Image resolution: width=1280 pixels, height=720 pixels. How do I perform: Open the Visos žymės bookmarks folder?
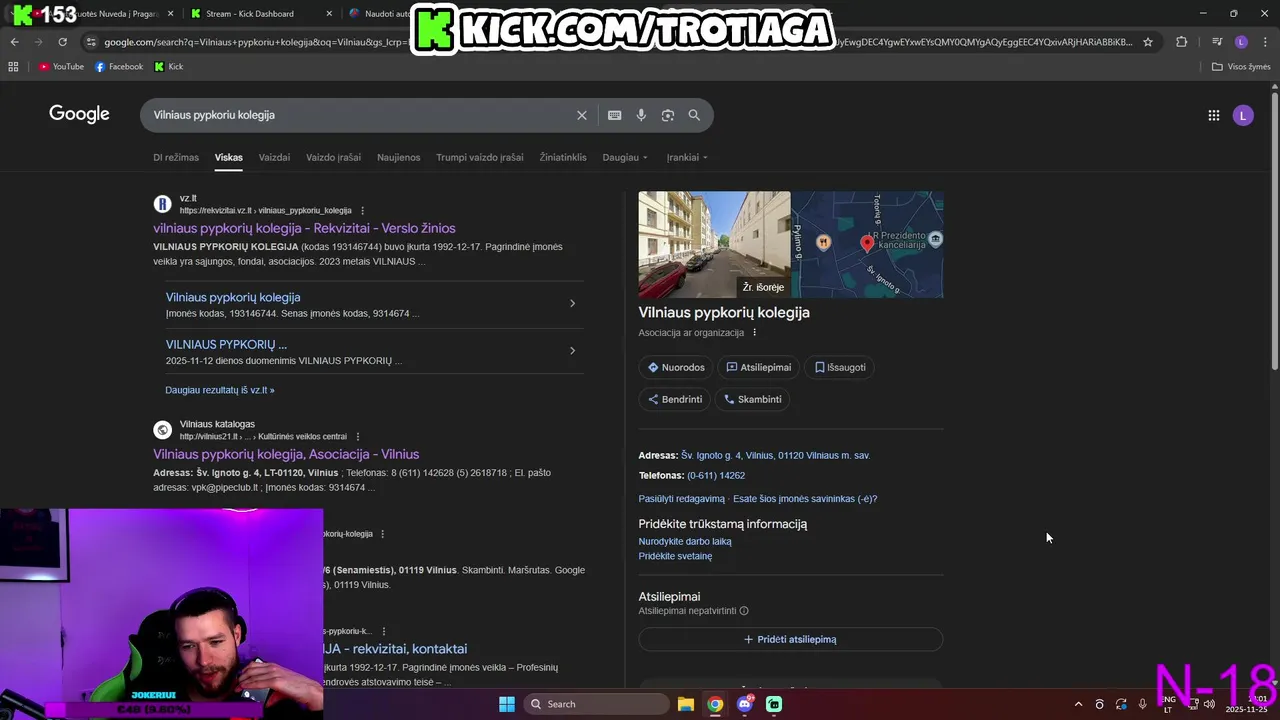pyautogui.click(x=1241, y=67)
